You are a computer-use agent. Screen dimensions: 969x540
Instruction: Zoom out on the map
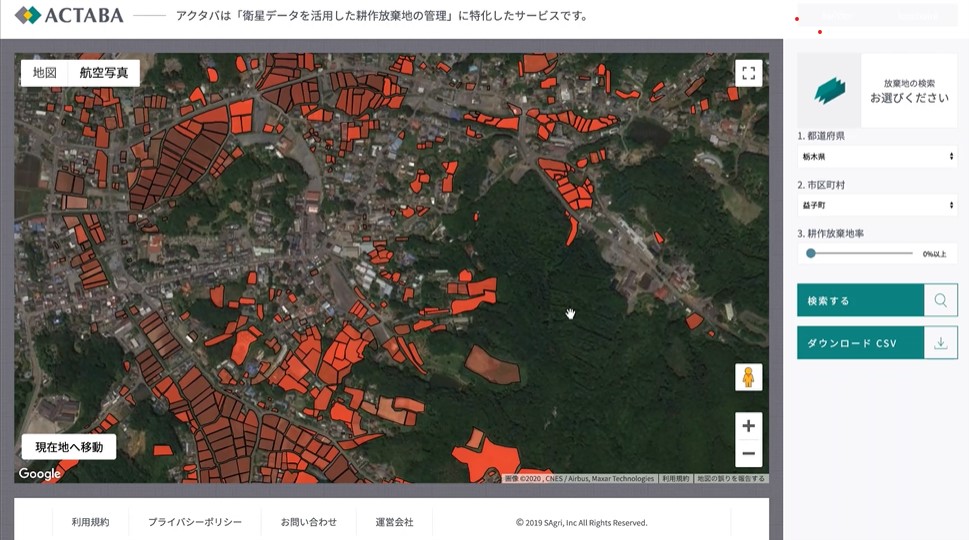[x=748, y=454]
